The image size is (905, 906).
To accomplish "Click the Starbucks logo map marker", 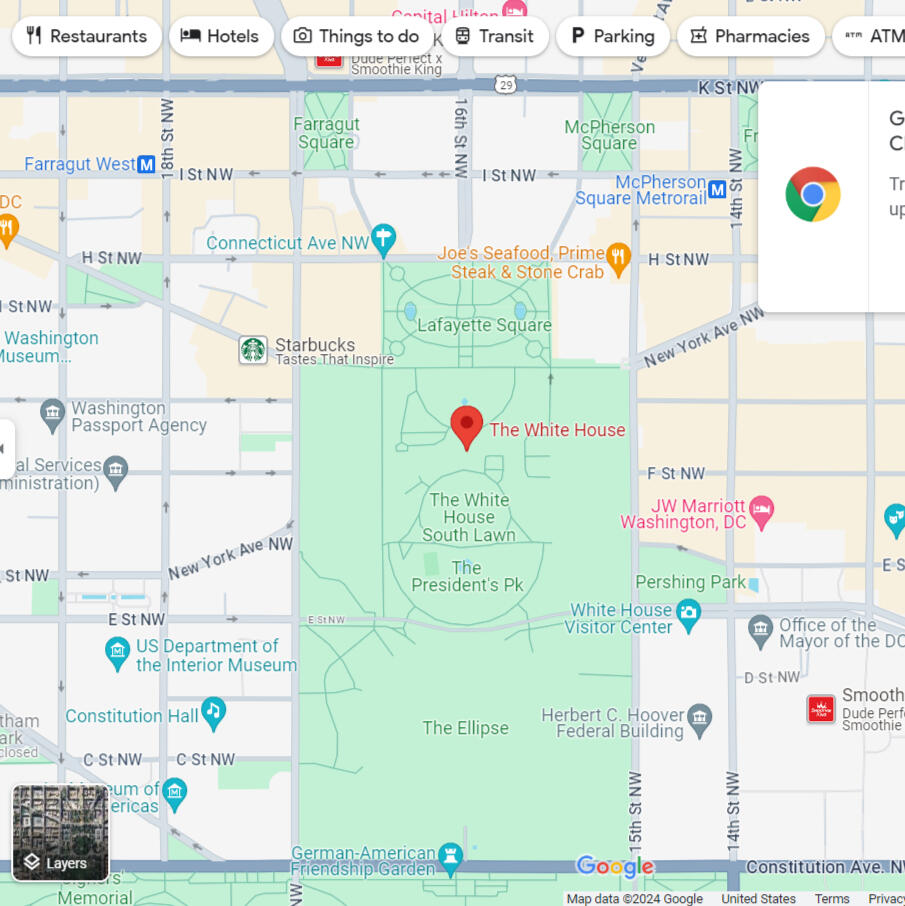I will 253,350.
